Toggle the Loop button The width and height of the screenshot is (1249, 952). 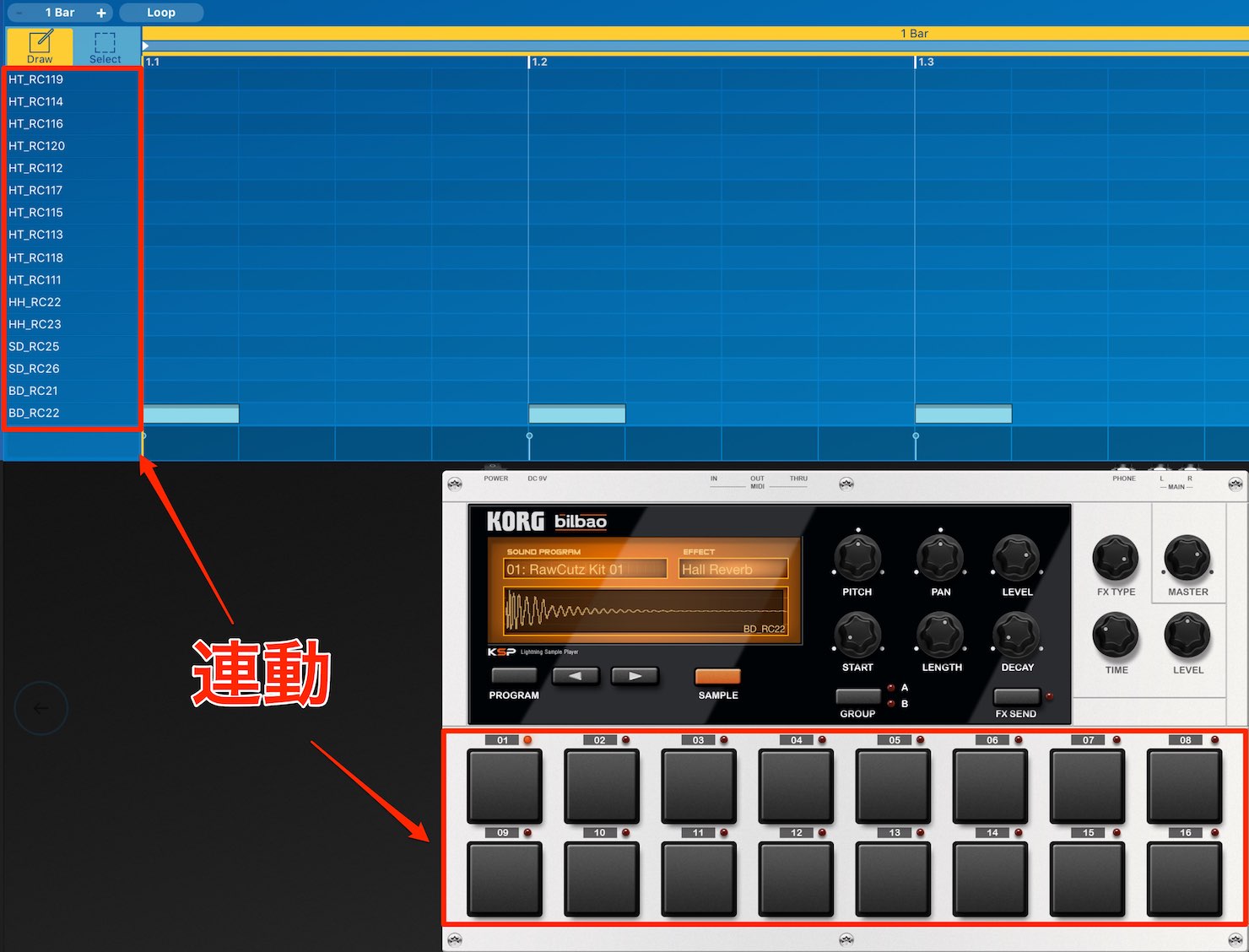161,13
